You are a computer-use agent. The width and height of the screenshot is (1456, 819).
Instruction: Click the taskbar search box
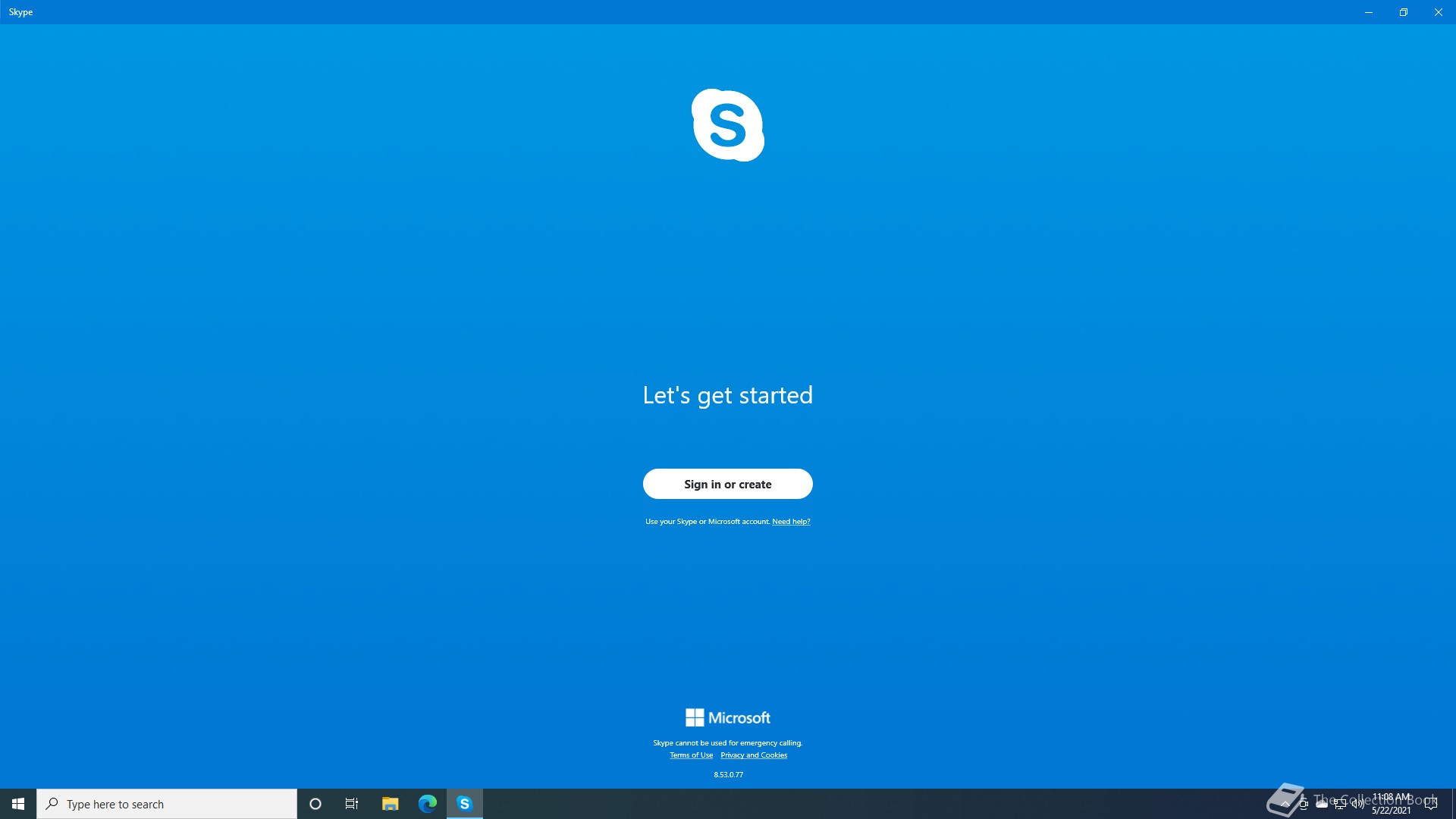tap(167, 804)
